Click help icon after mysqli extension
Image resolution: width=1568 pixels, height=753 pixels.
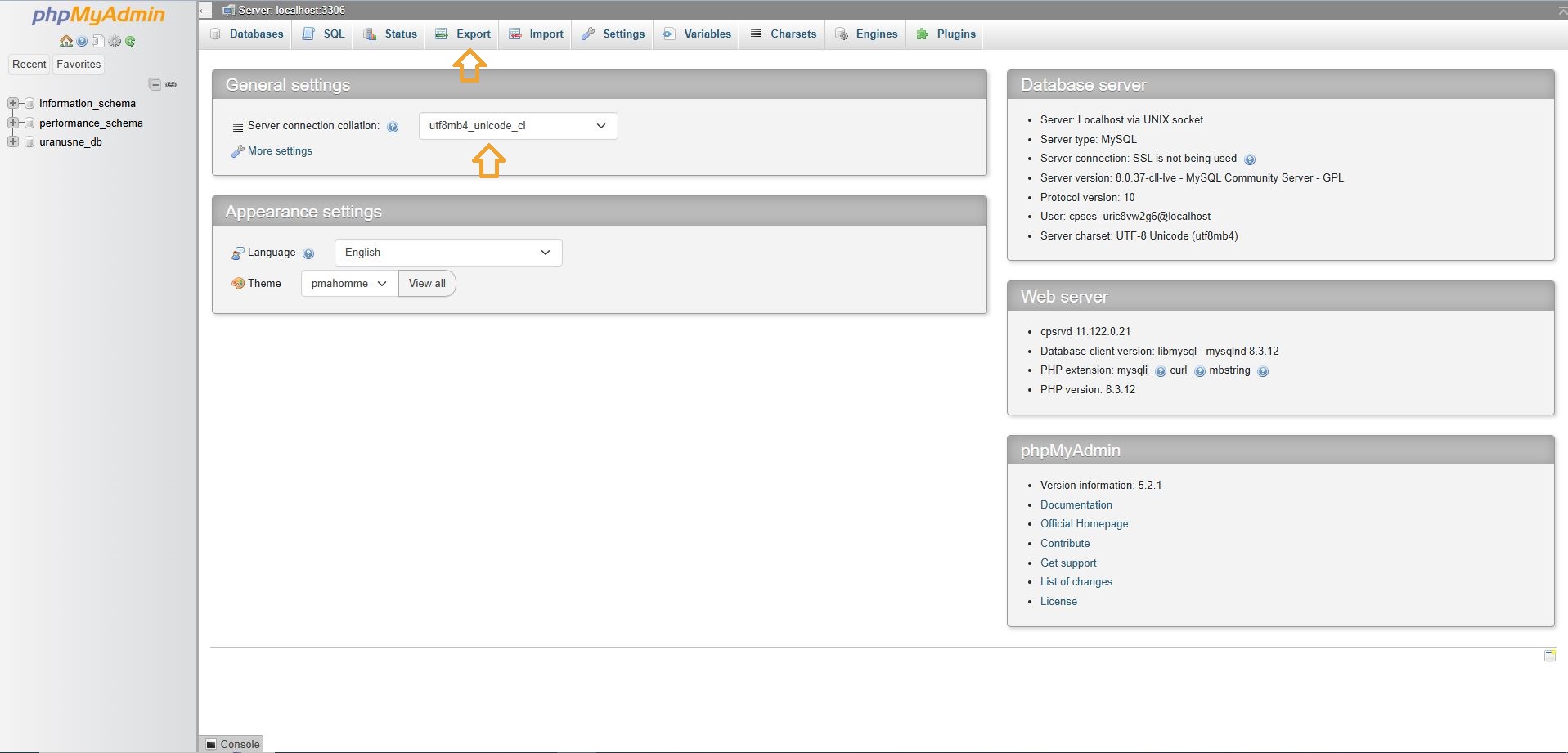[x=1160, y=371]
